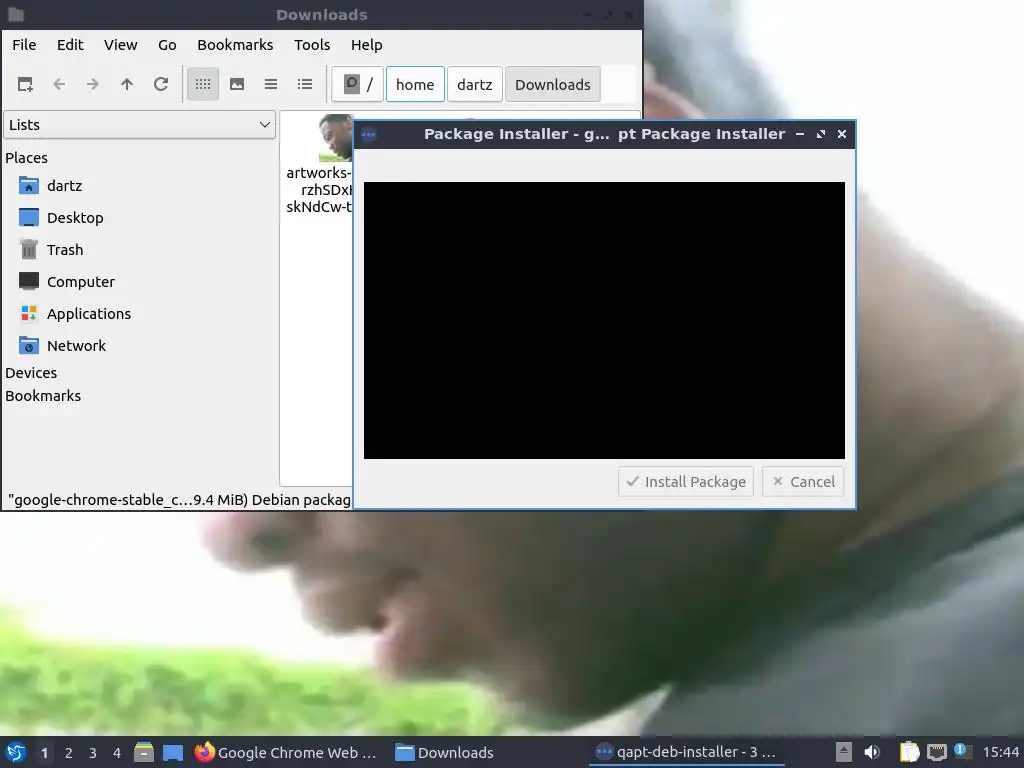The height and width of the screenshot is (768, 1024).
Task: Switch to virtual desktop 1
Action: [44, 753]
